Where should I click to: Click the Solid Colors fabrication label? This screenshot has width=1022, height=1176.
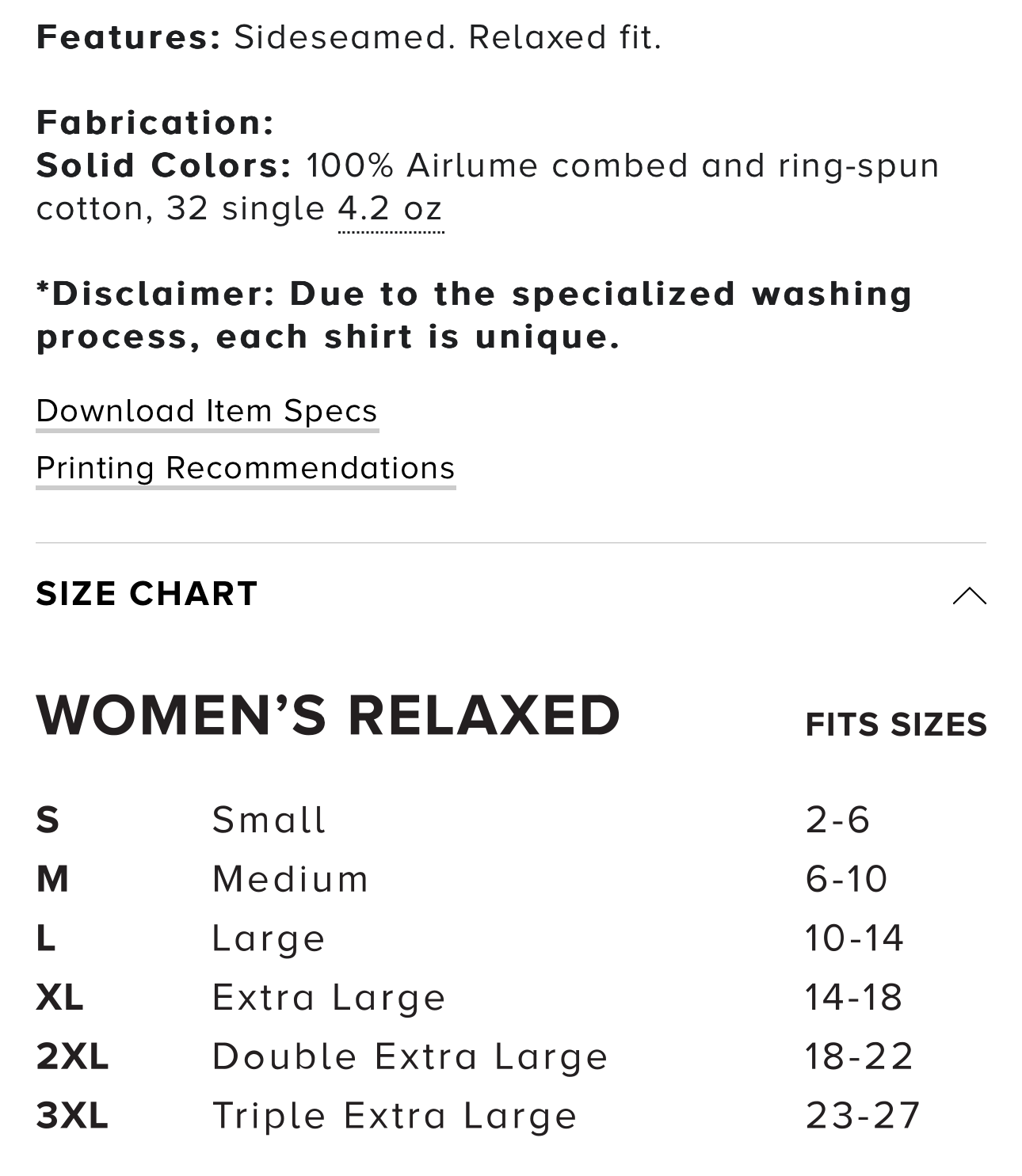coord(164,166)
